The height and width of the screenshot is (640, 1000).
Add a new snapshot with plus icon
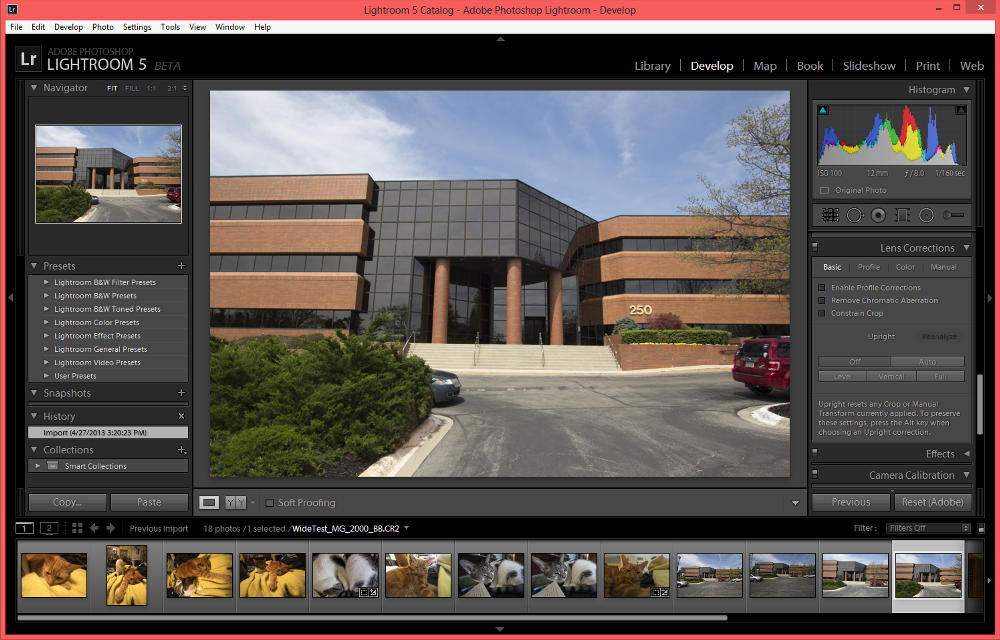181,393
